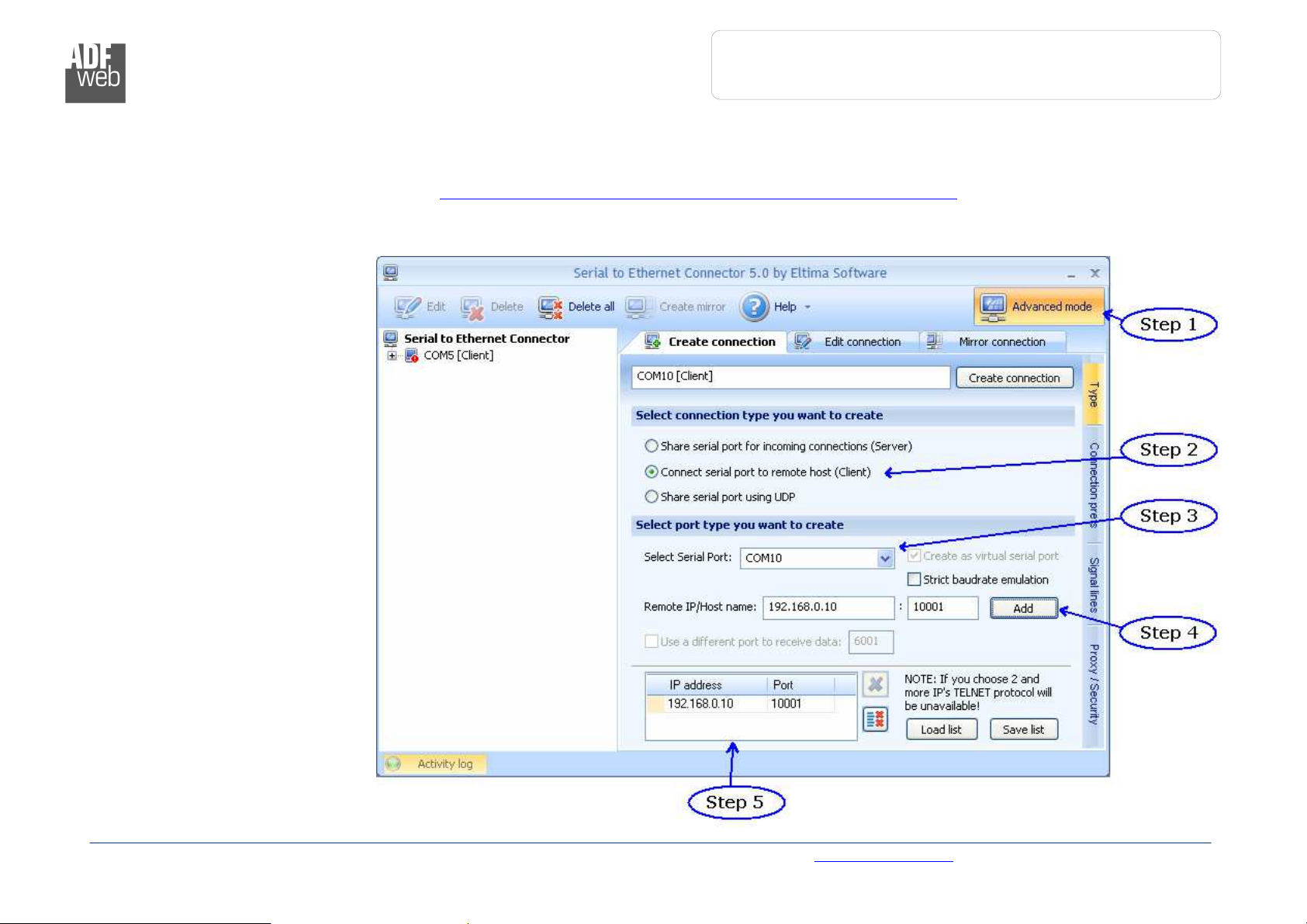This screenshot has height=924, width=1307.
Task: Select the 192.168.0.10 row in IP list
Action: click(x=751, y=704)
